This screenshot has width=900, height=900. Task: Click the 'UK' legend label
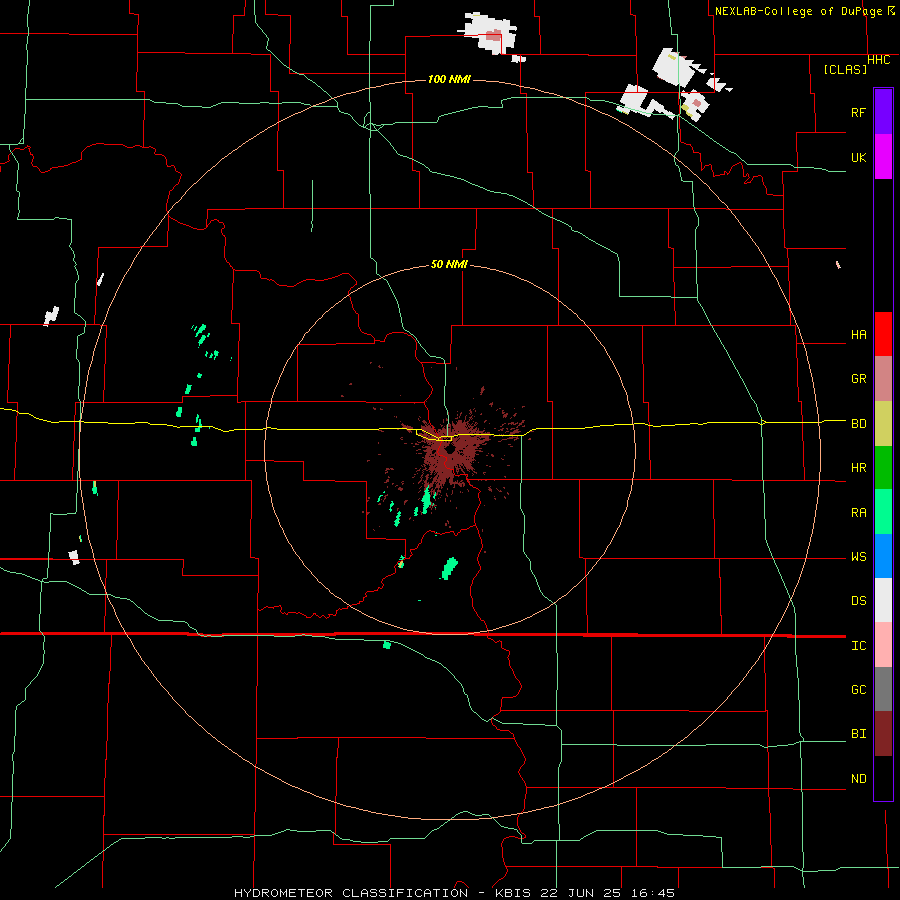[x=858, y=157]
